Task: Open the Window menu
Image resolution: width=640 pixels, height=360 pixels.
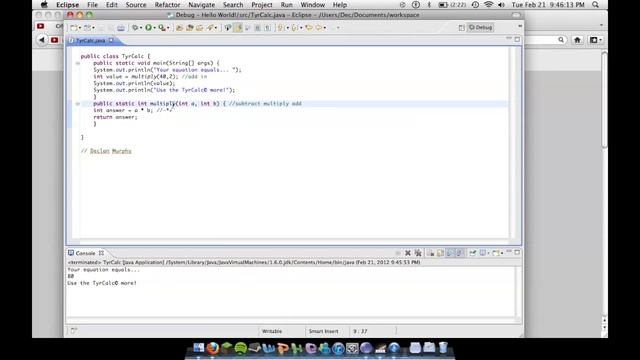Action: coord(312,5)
